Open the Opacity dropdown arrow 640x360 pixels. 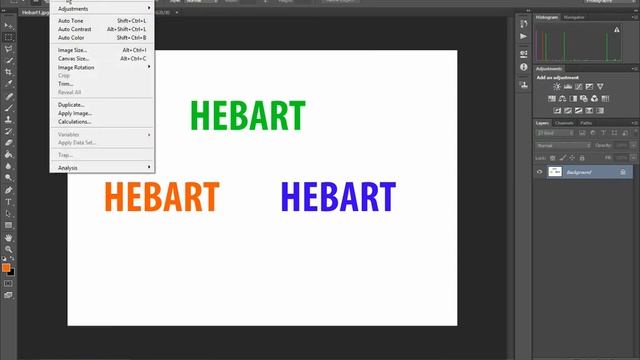click(633, 146)
